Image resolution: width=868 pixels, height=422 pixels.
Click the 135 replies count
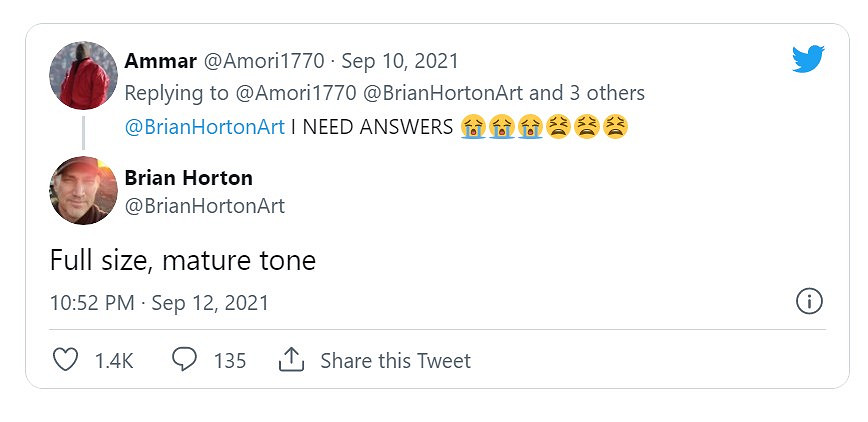230,360
